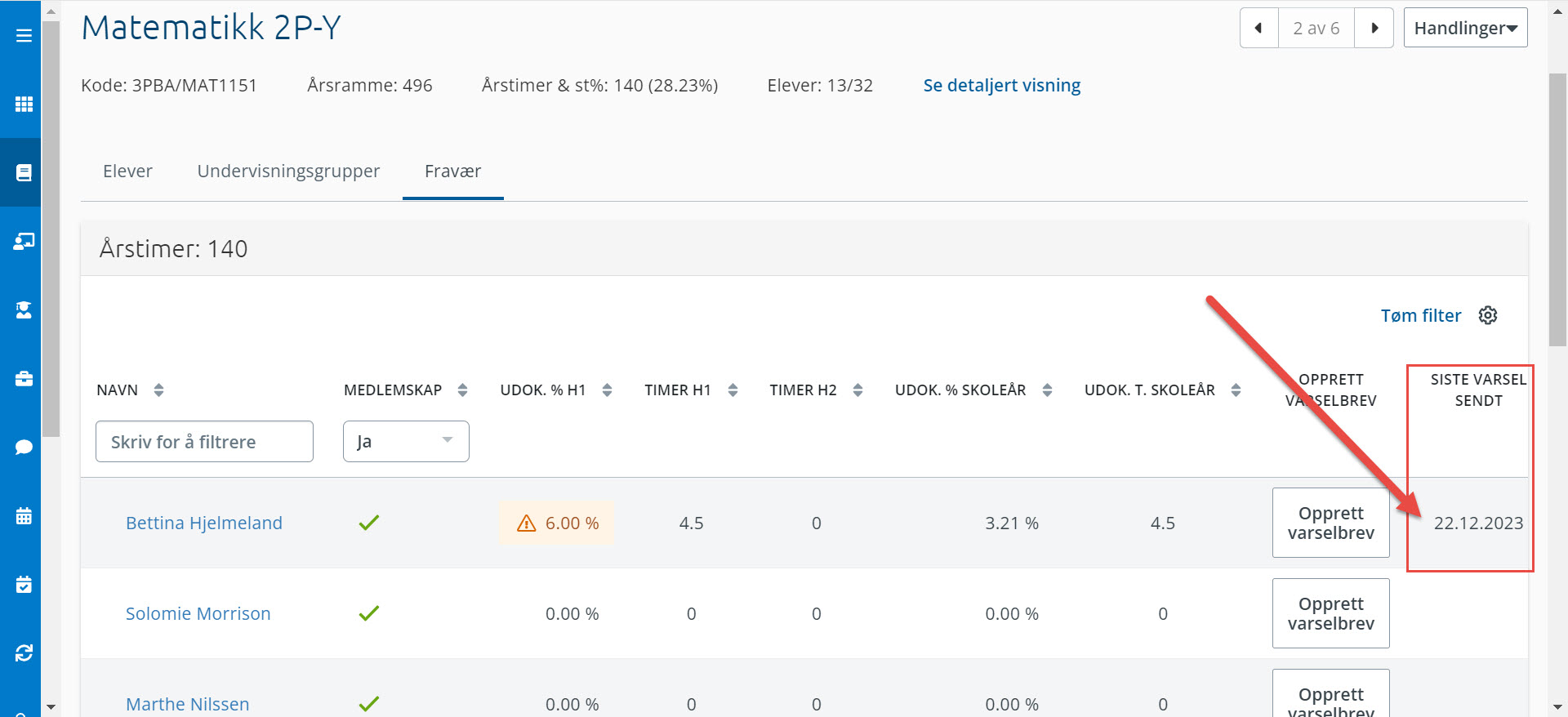Open the graduate student icon in sidebar
This screenshot has height=717, width=1568.
(x=24, y=310)
